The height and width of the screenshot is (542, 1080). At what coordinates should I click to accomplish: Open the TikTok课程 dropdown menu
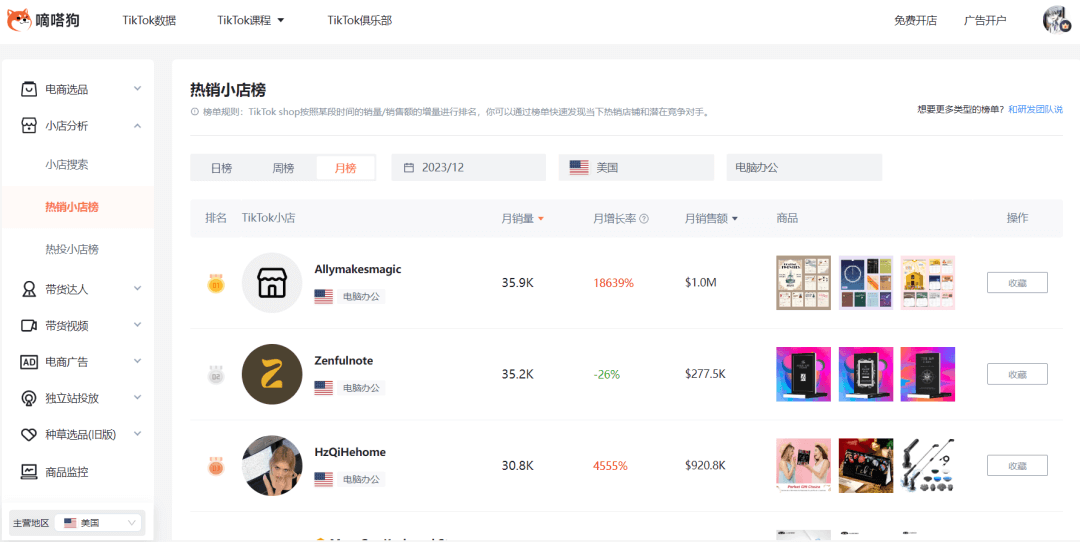point(250,20)
